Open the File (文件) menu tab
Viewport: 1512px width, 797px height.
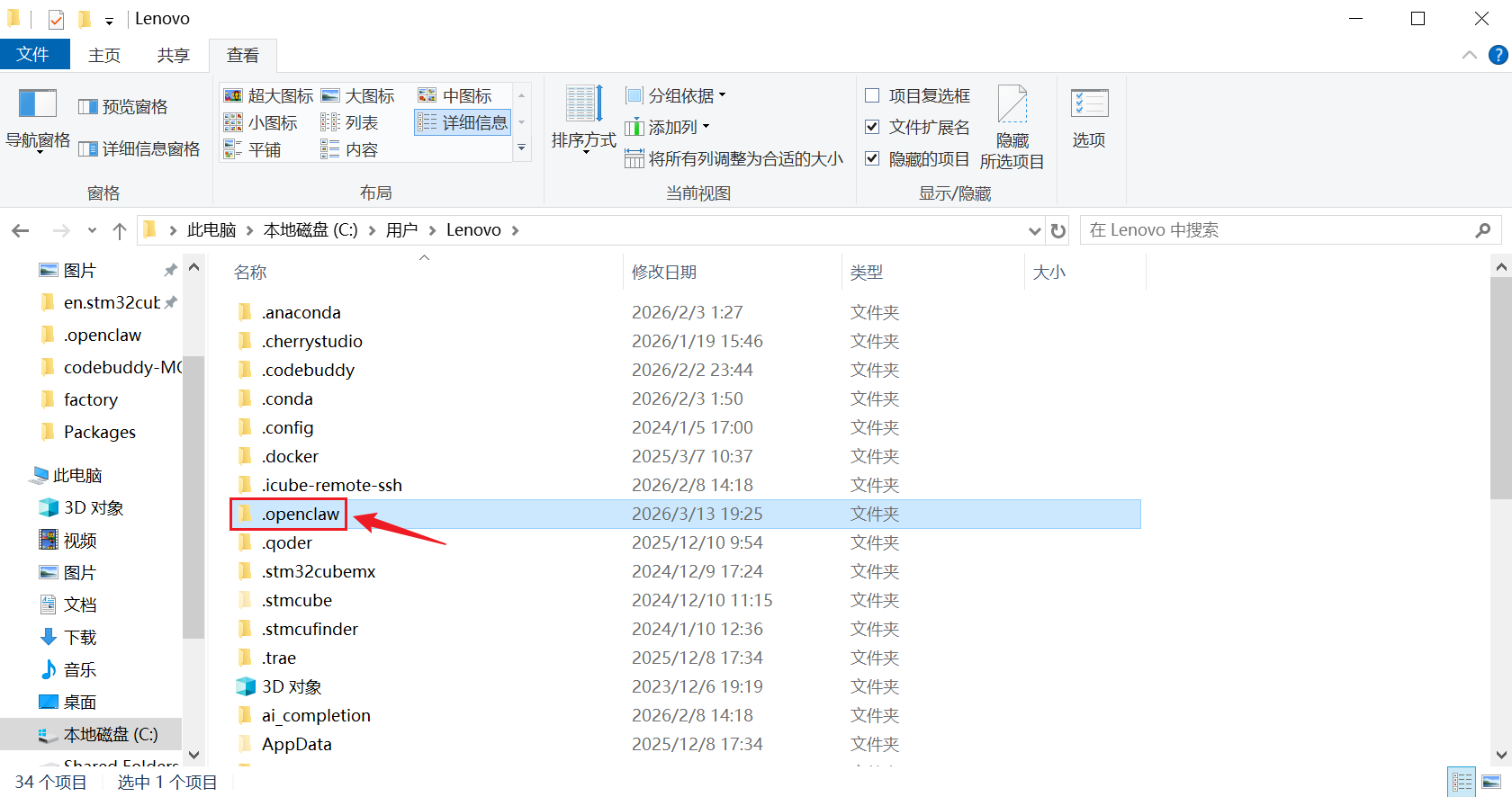tap(34, 55)
